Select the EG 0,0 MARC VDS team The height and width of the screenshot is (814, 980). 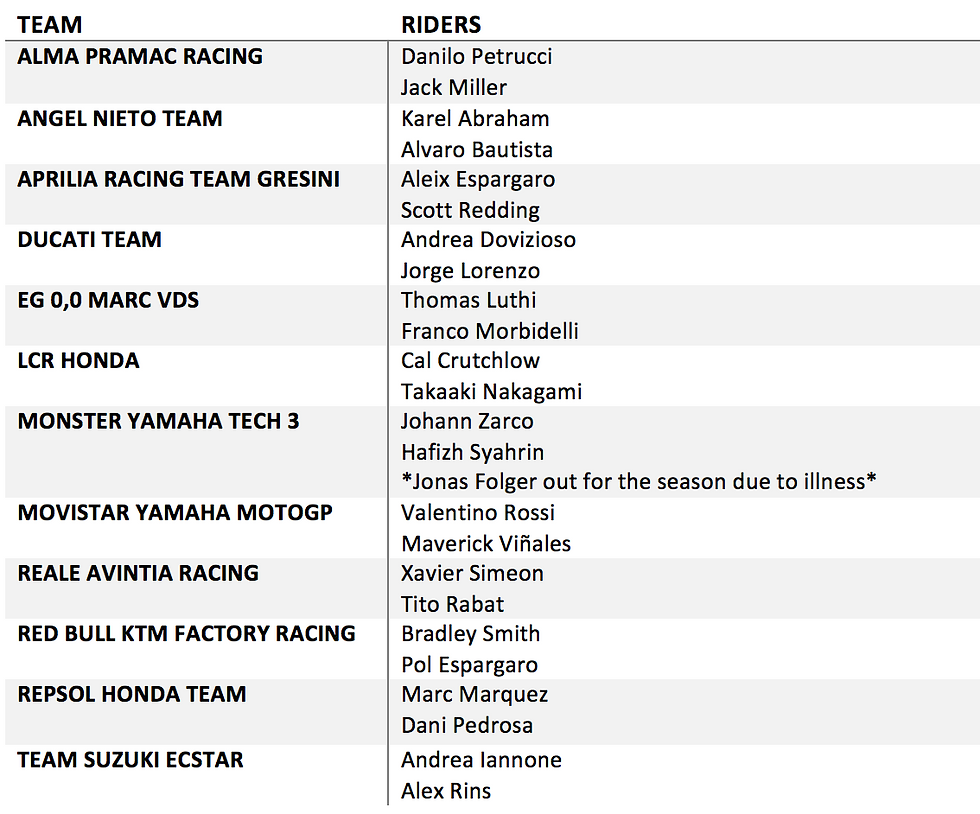(108, 300)
